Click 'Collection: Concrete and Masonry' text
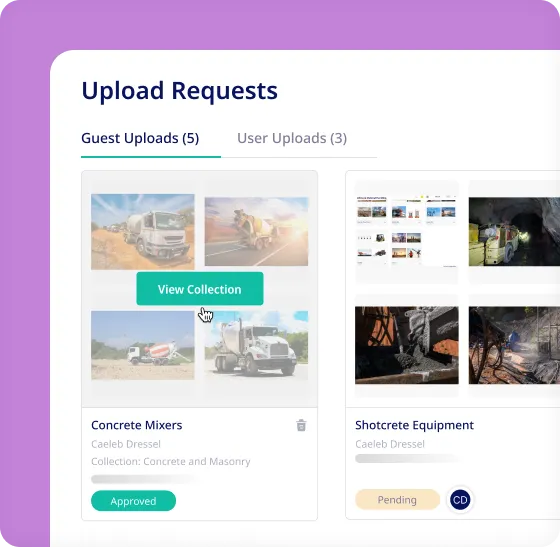Viewport: 560px width, 547px height. pos(171,461)
